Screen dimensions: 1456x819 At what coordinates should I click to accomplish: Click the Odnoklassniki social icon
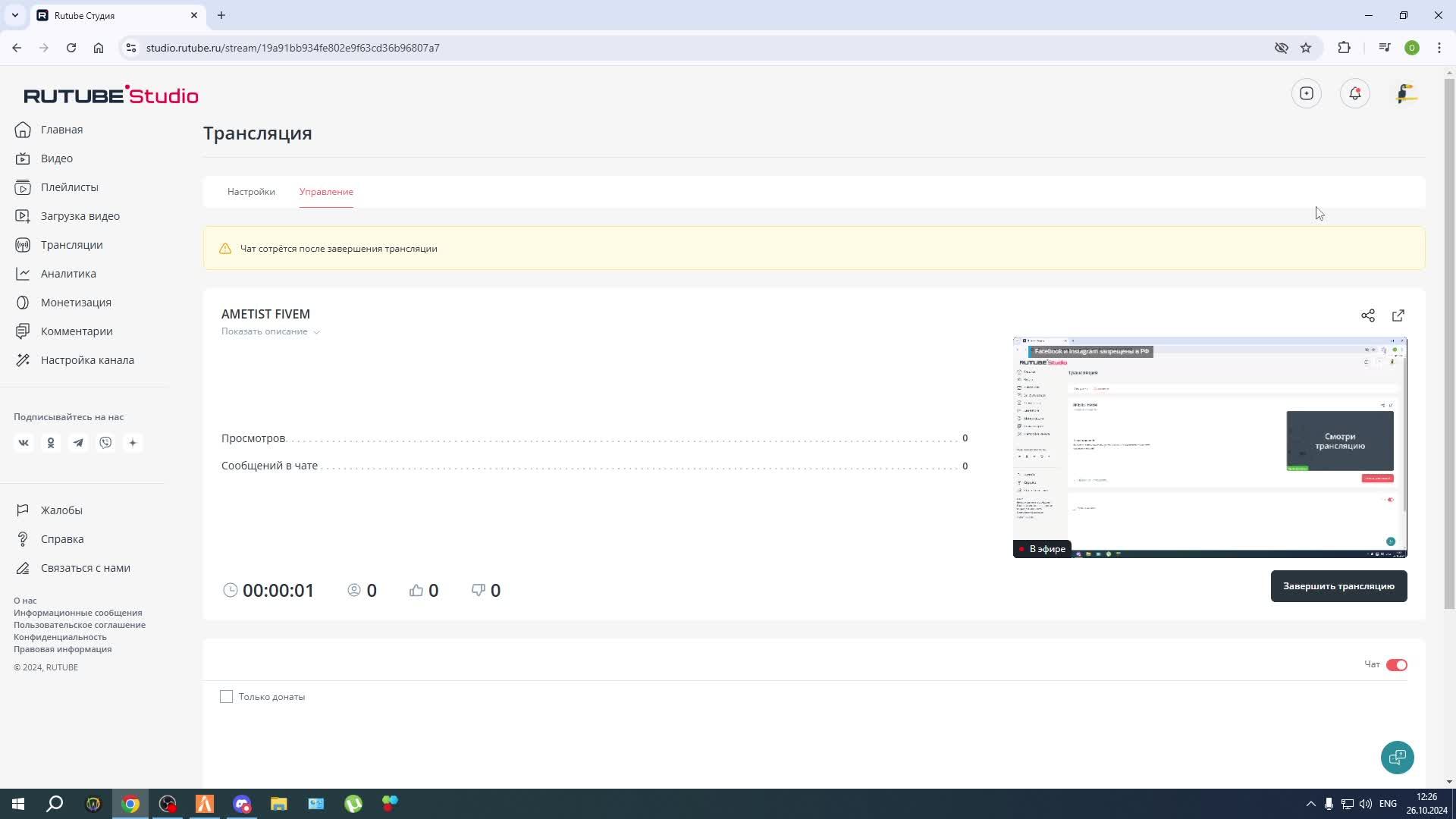click(x=51, y=443)
